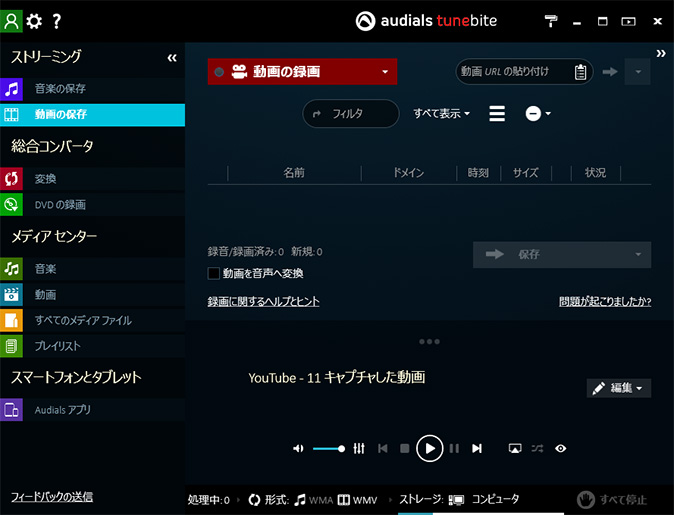Viewport: 674px width, 515px height.
Task: Expand the right panel chevrons
Action: (x=661, y=53)
